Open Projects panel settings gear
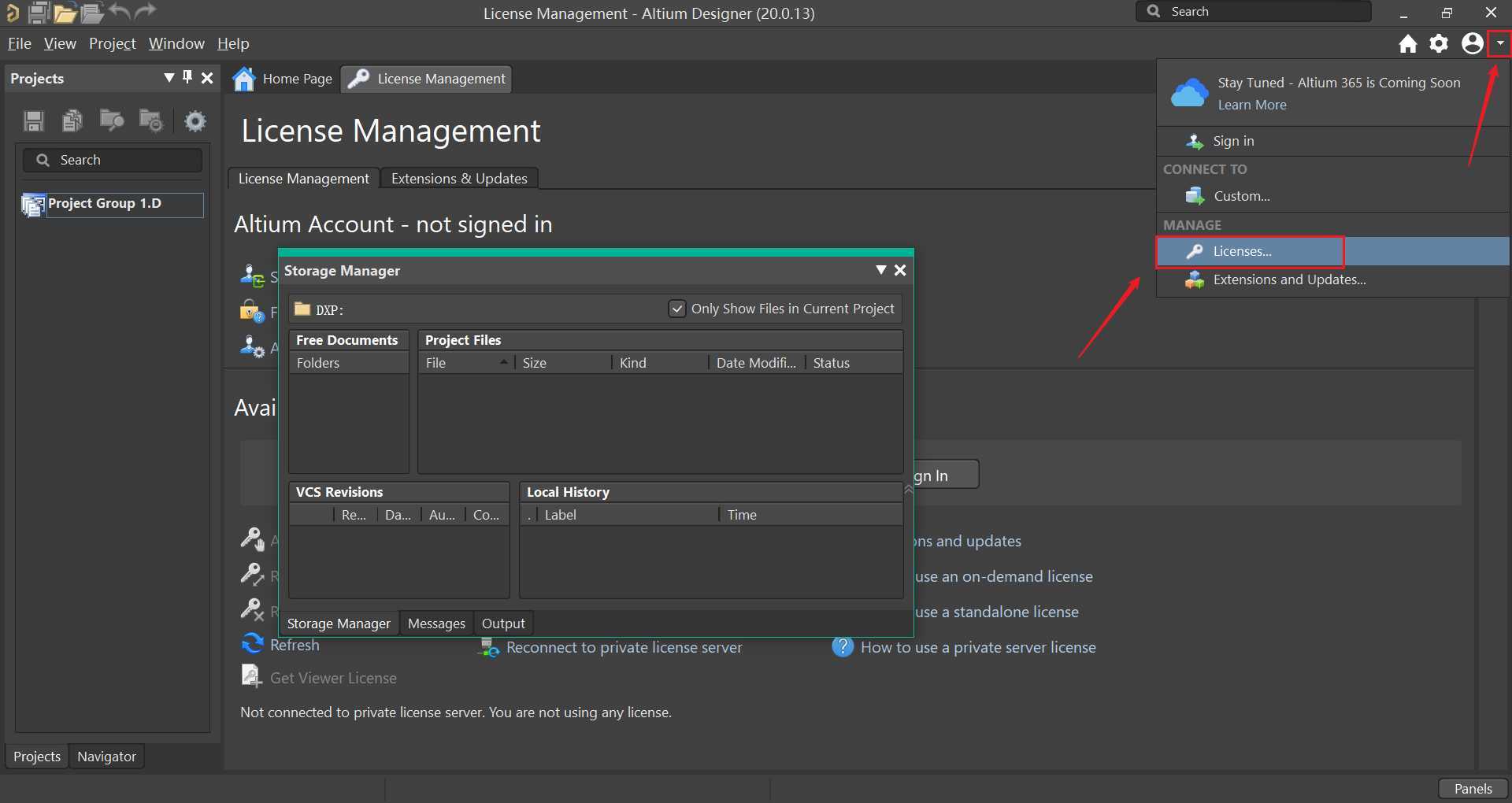Screen dimensions: 1512x803 tap(195, 120)
